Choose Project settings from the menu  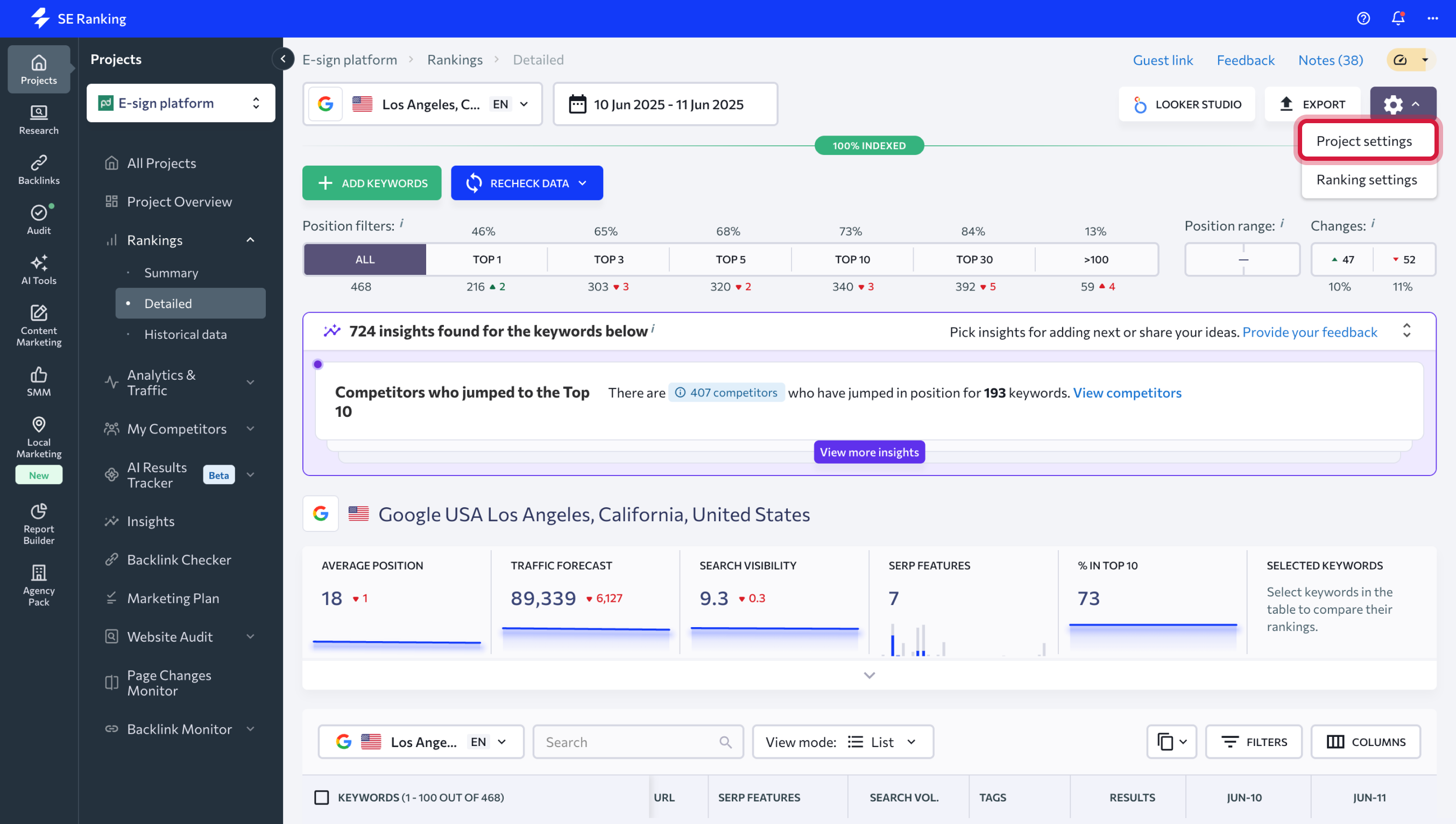1369,141
